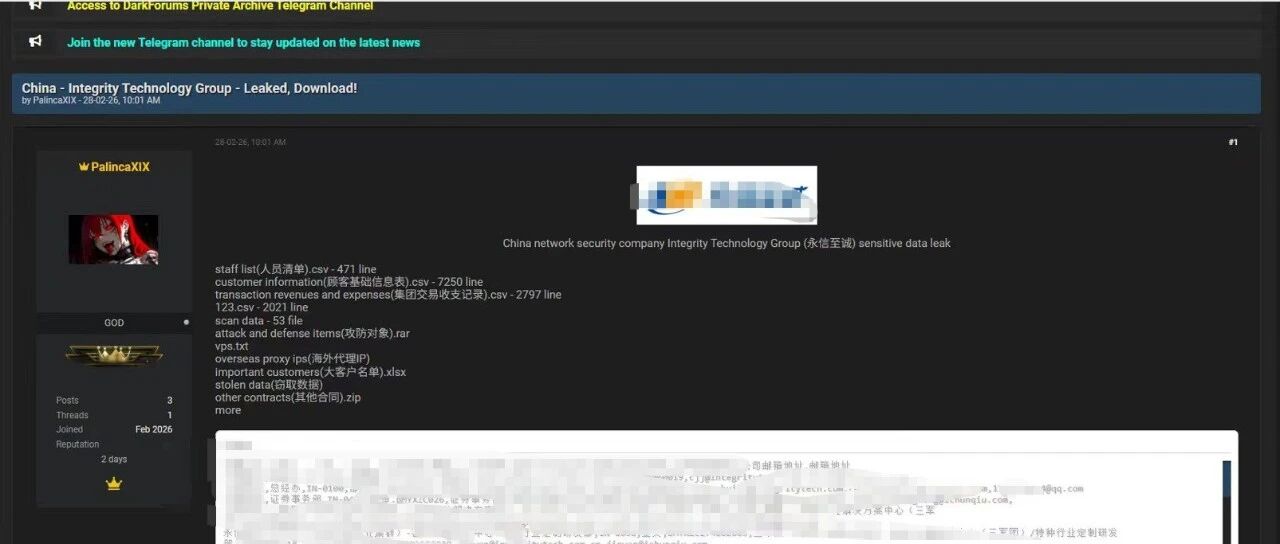Click the golden crown rank badge banner
1280x544 pixels.
pos(114,354)
